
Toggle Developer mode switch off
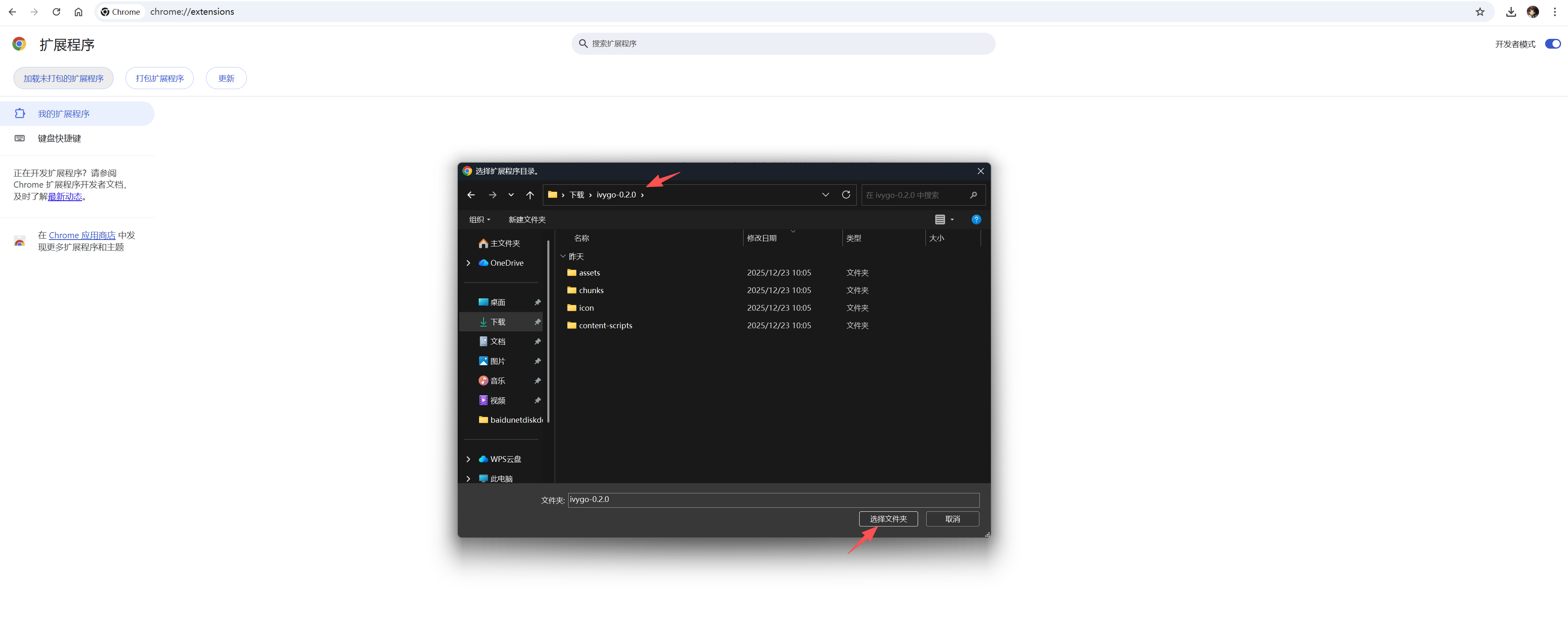pos(1552,44)
